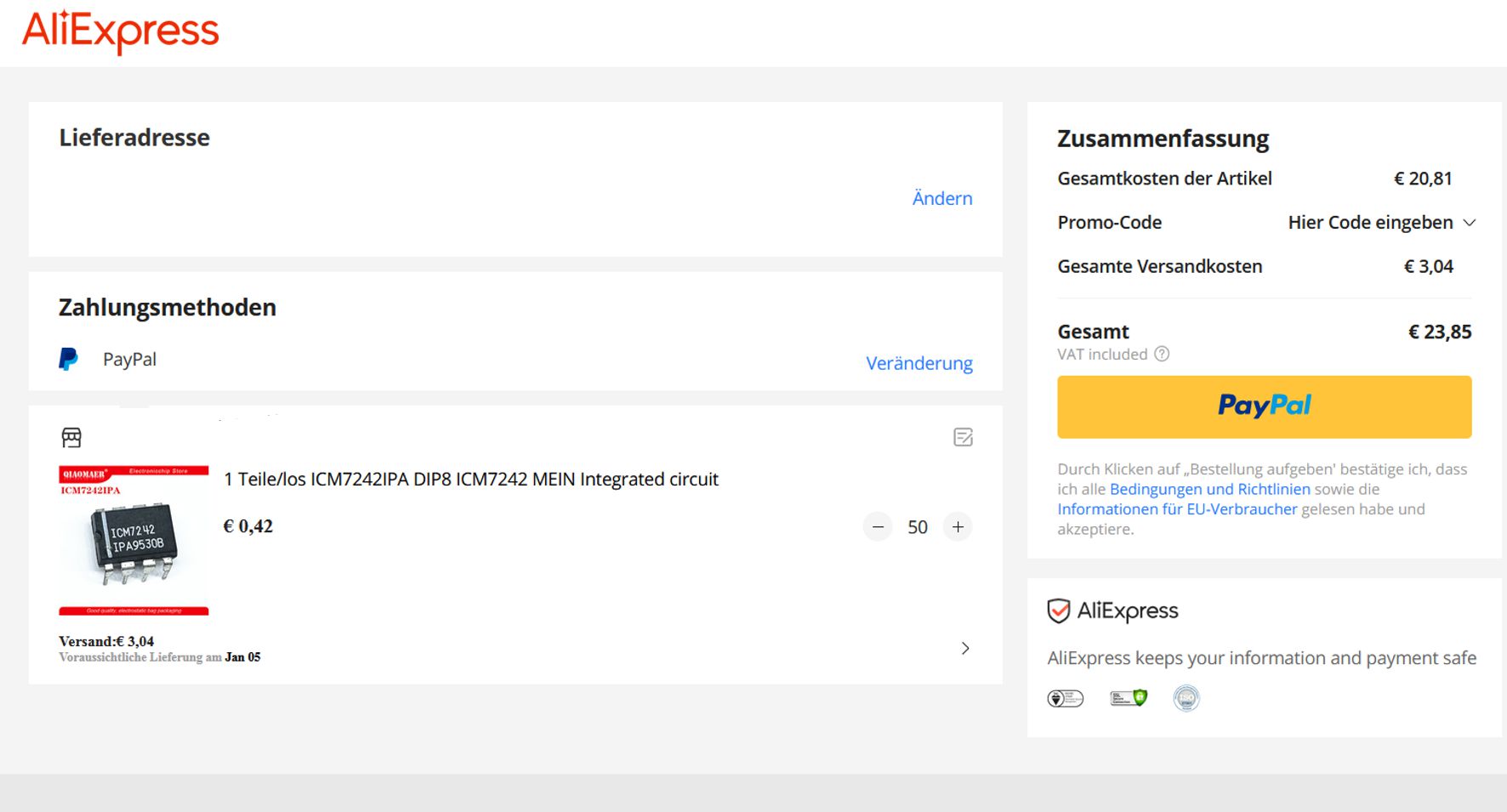Viewport: 1507px width, 812px height.
Task: Click the first security certification badge
Action: (1066, 699)
